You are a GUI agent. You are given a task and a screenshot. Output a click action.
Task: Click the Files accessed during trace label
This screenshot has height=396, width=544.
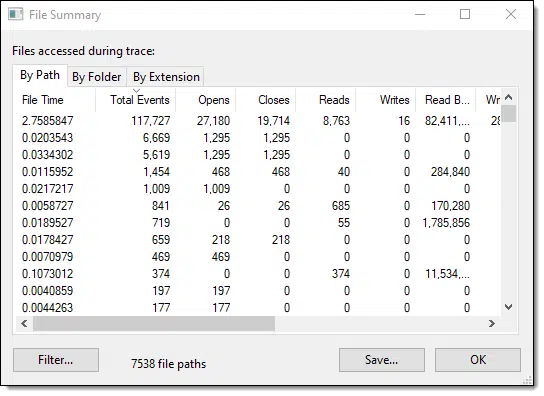(83, 51)
